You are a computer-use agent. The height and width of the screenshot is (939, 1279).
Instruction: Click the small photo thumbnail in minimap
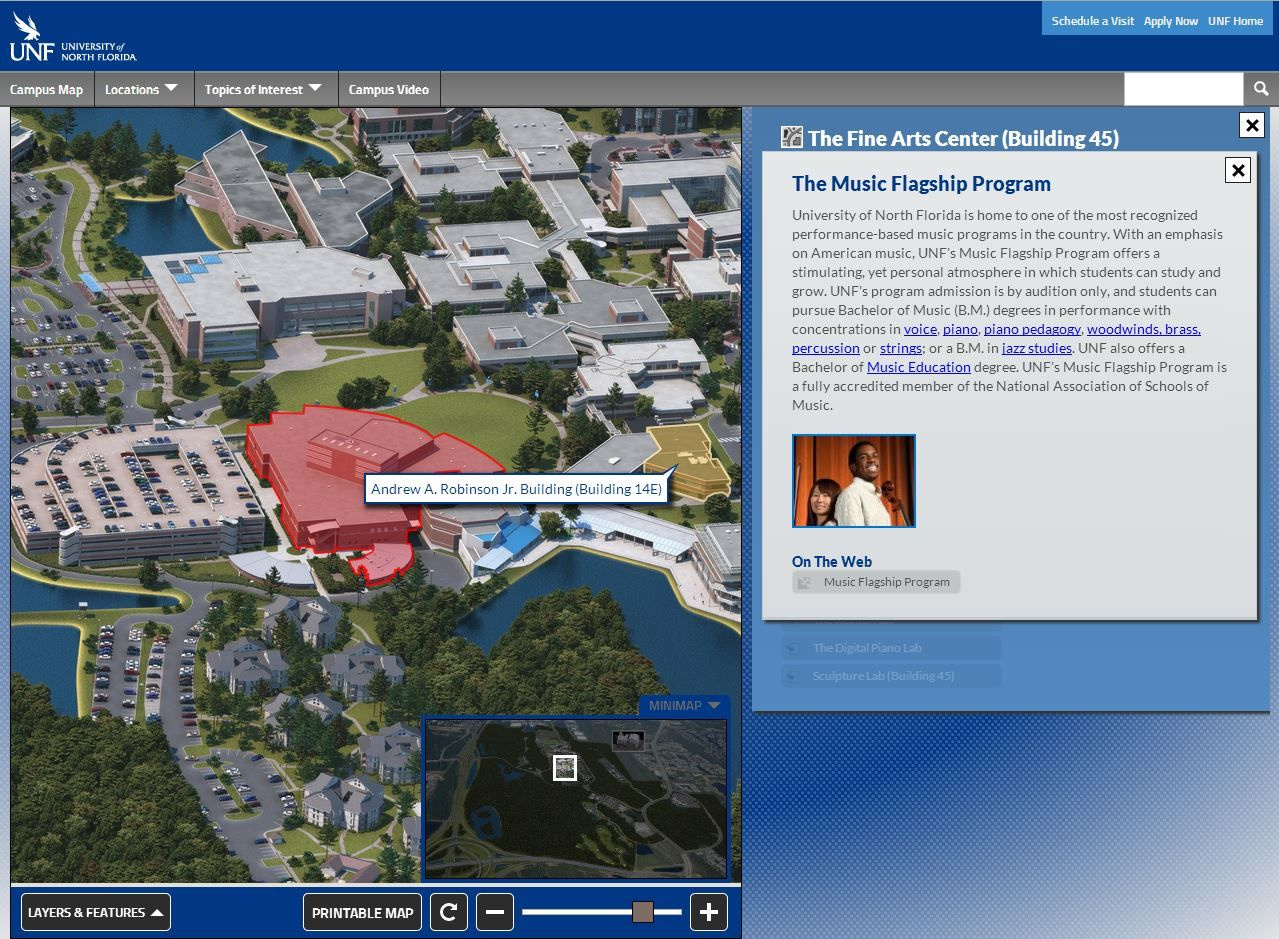pyautogui.click(x=628, y=741)
